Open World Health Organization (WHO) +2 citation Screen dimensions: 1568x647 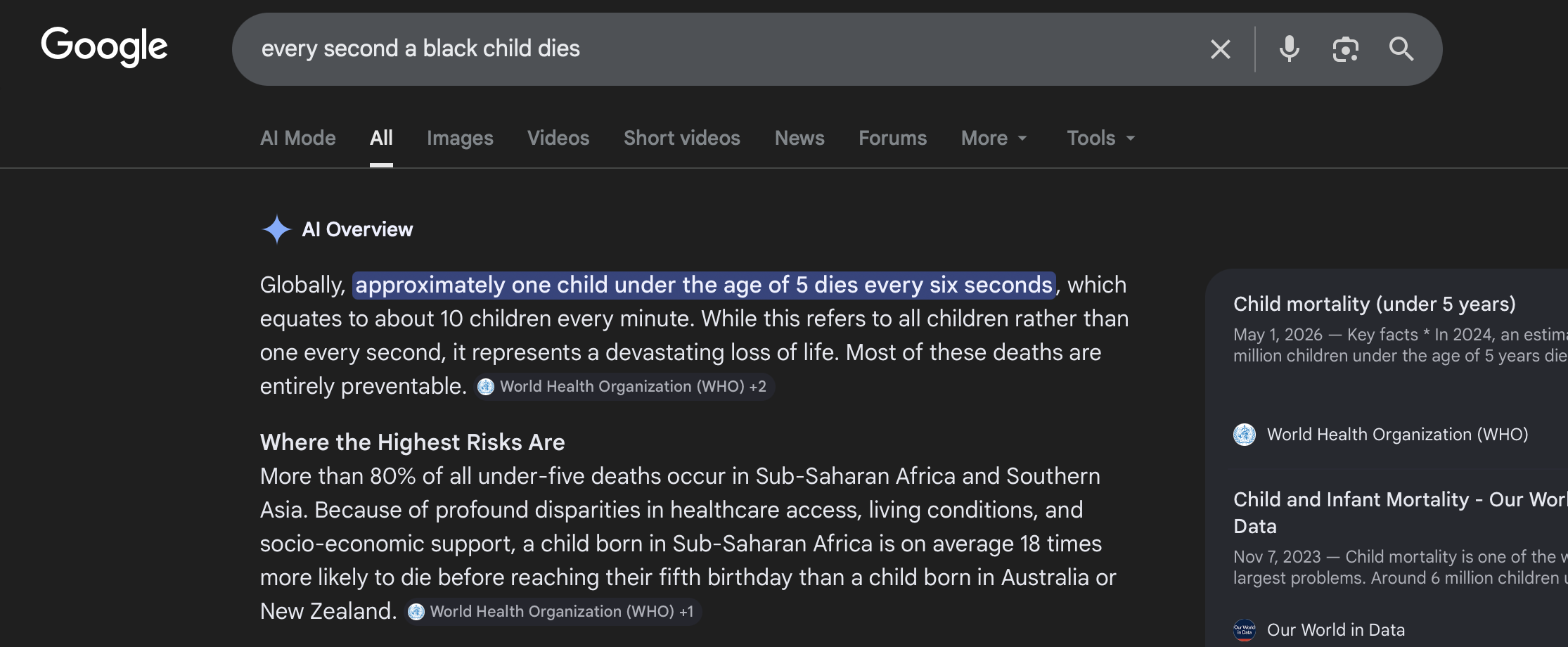(624, 387)
